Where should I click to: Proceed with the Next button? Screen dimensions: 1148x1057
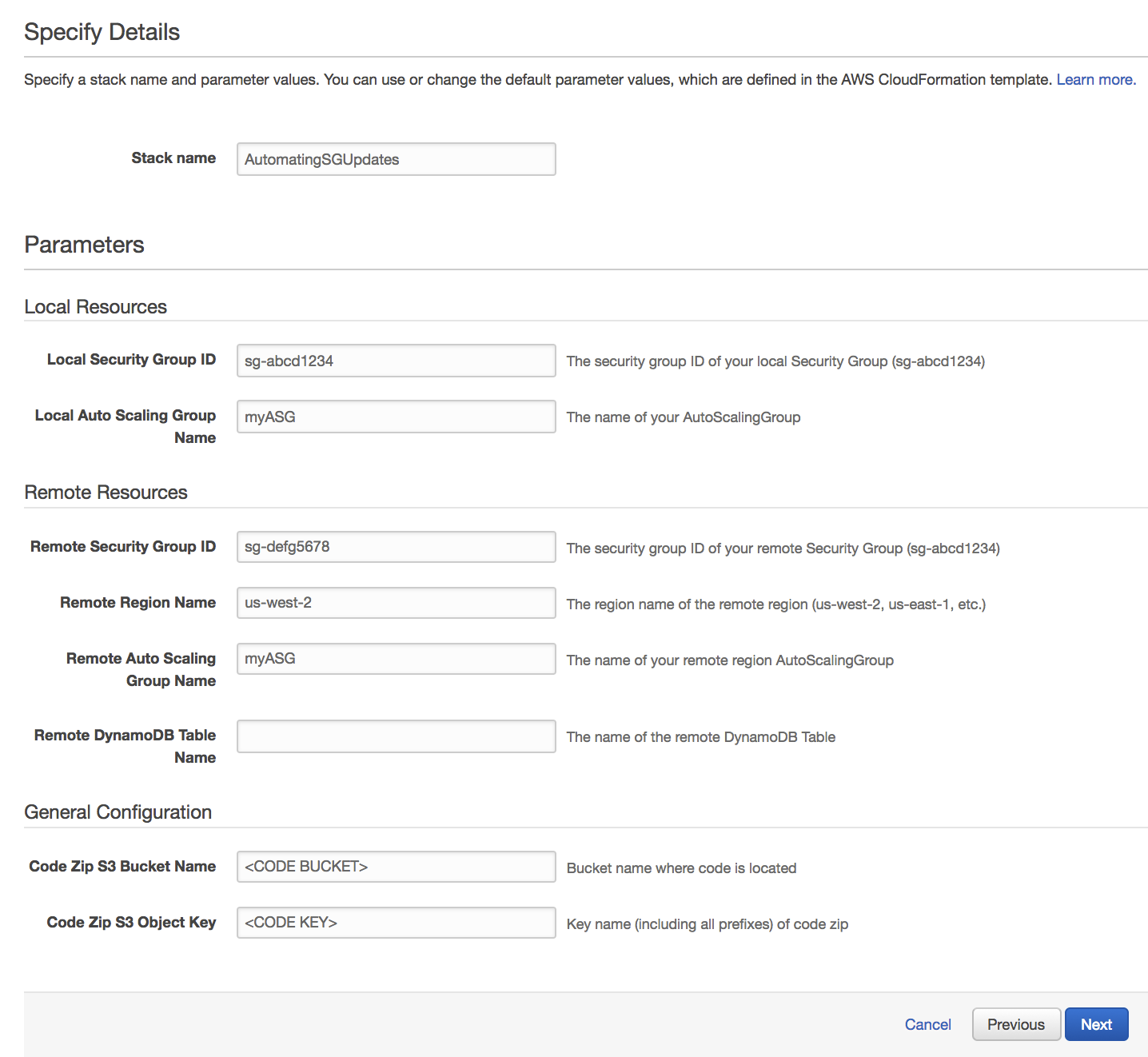(x=1096, y=1024)
